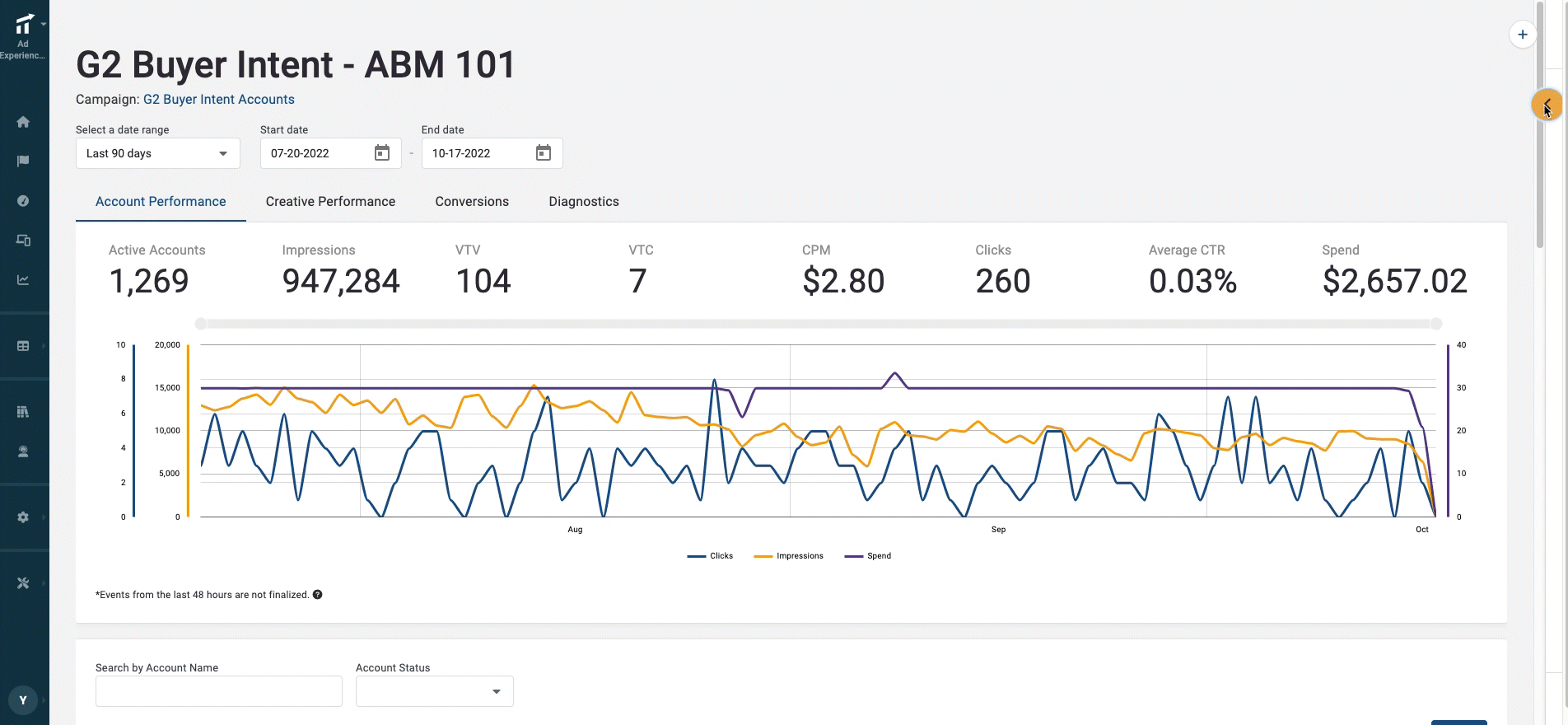Open the person badge icon in the sidebar
This screenshot has height=725, width=1568.
pos(23,451)
